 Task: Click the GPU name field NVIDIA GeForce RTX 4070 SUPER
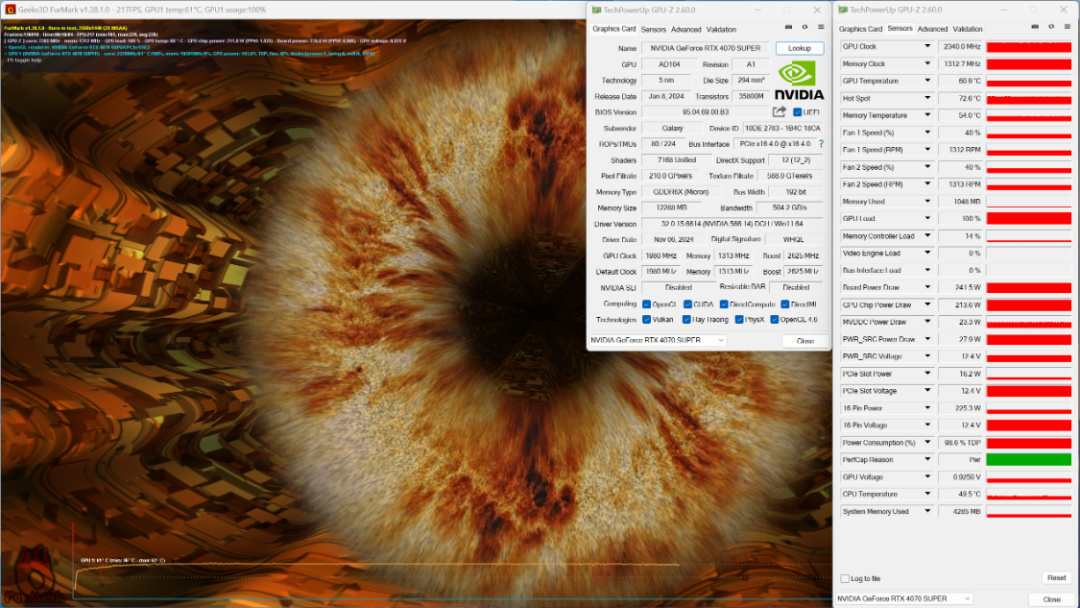click(x=705, y=48)
